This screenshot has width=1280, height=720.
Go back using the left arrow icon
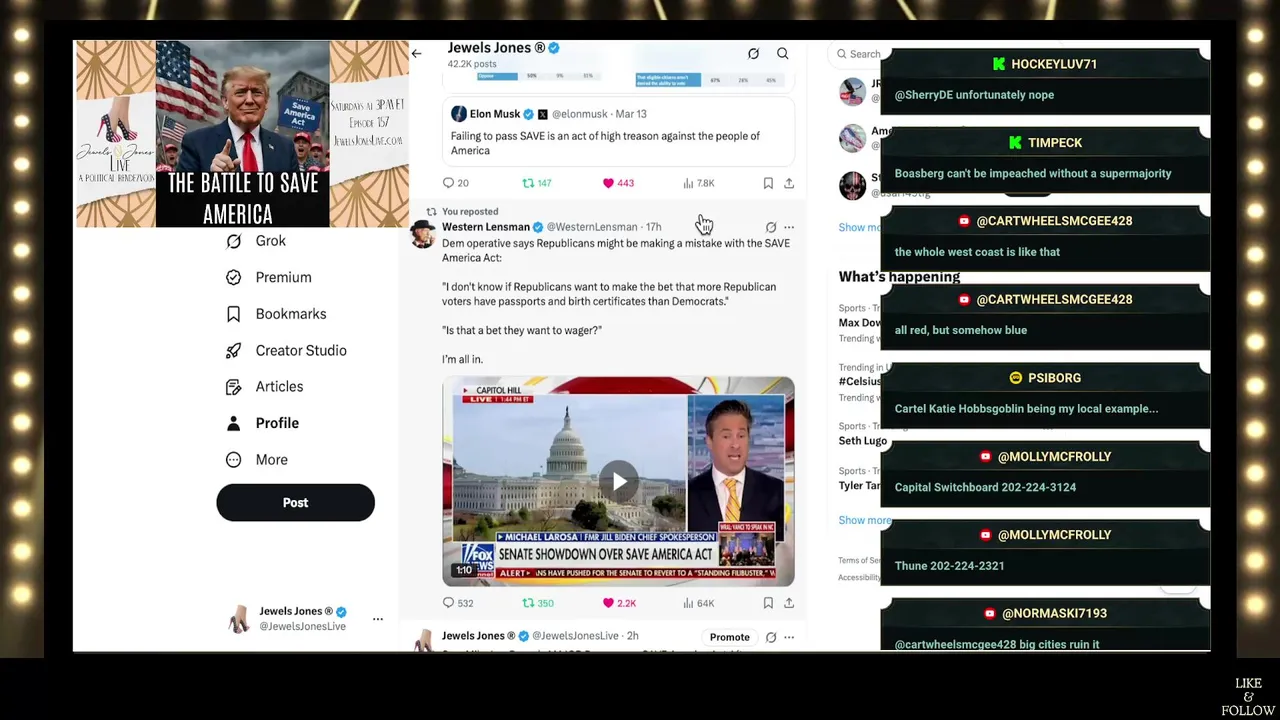(x=416, y=54)
